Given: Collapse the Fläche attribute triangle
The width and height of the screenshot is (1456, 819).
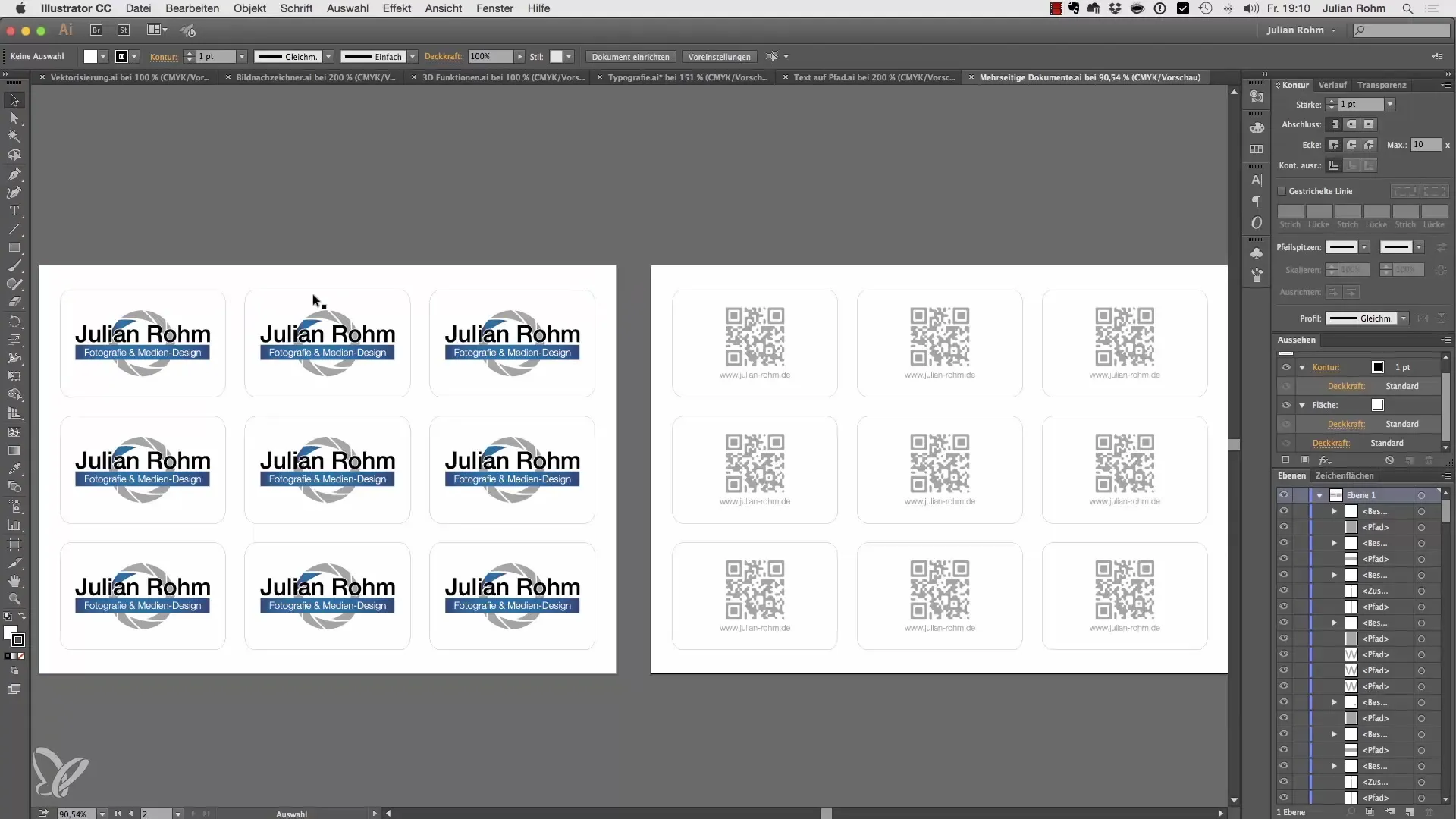Looking at the screenshot, I should 1302,405.
